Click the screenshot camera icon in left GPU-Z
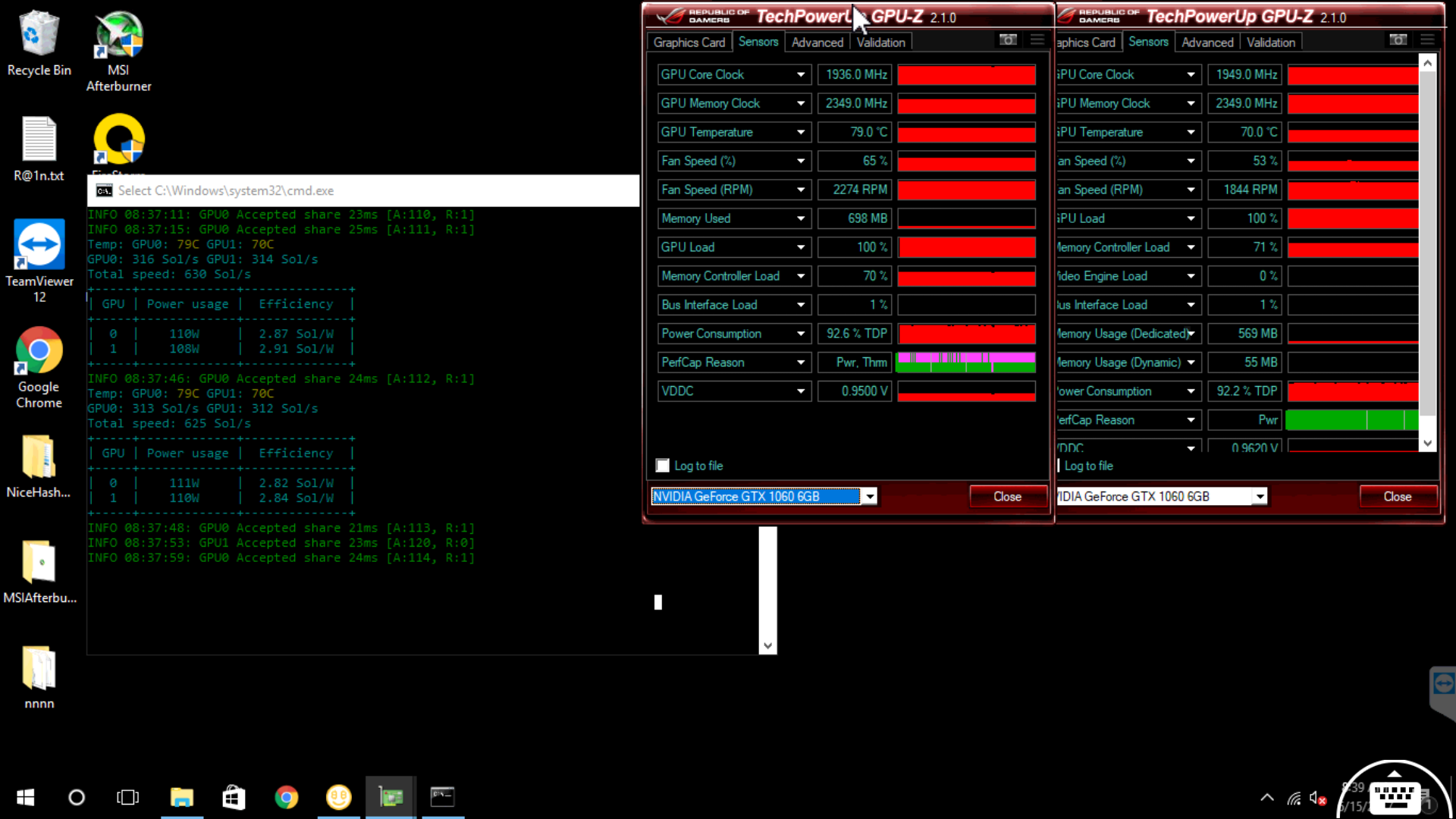The height and width of the screenshot is (819, 1456). pyautogui.click(x=1008, y=39)
